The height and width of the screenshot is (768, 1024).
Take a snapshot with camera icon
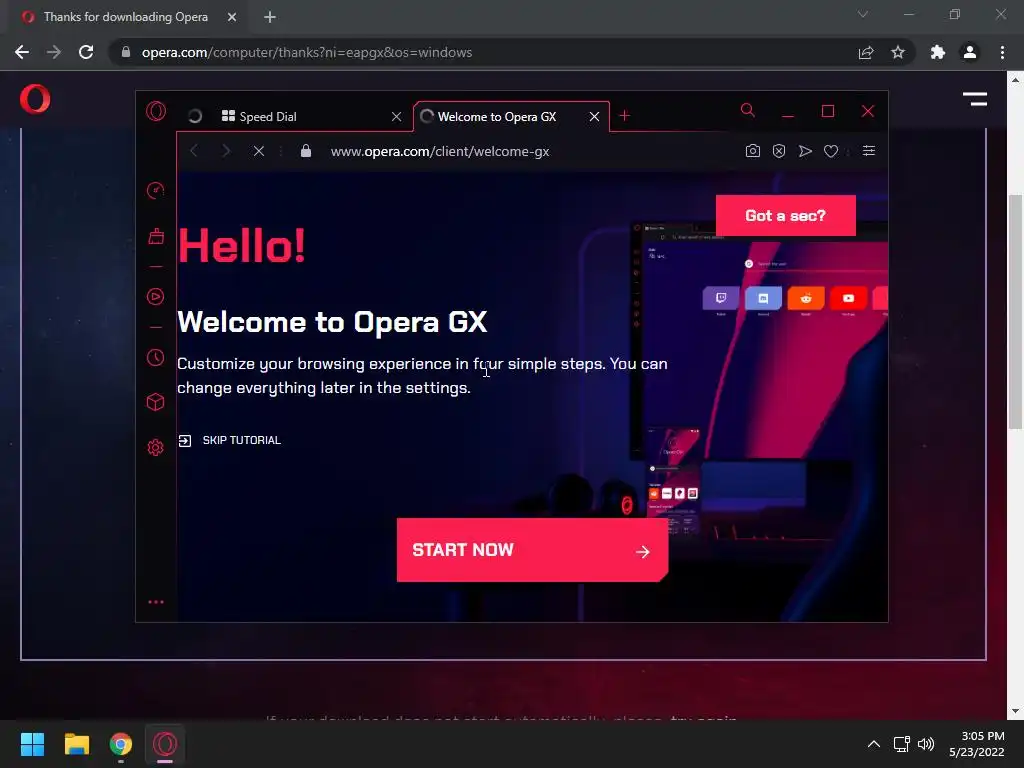click(752, 152)
